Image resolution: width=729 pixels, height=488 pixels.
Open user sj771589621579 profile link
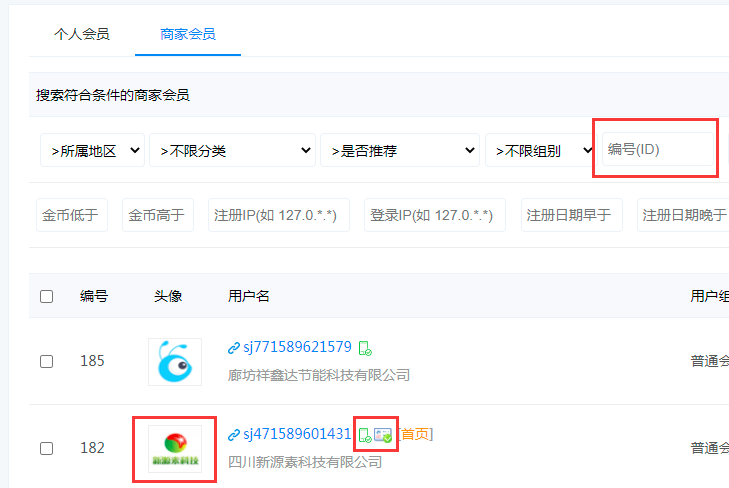click(x=297, y=348)
